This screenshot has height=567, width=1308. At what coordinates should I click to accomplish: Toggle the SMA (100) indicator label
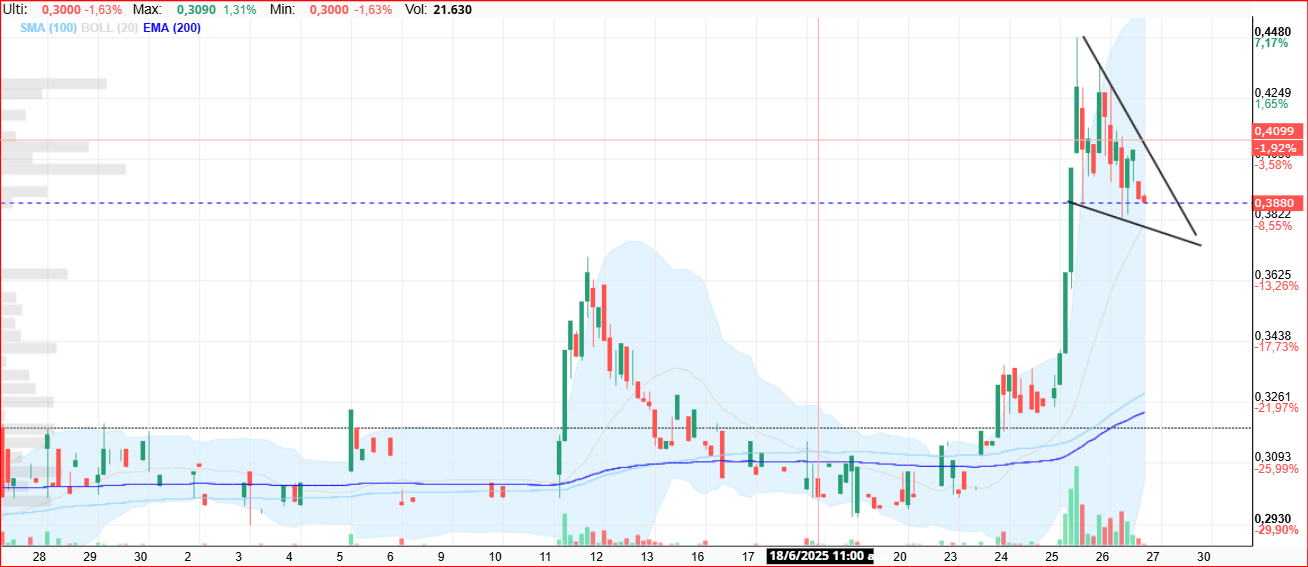pyautogui.click(x=47, y=28)
